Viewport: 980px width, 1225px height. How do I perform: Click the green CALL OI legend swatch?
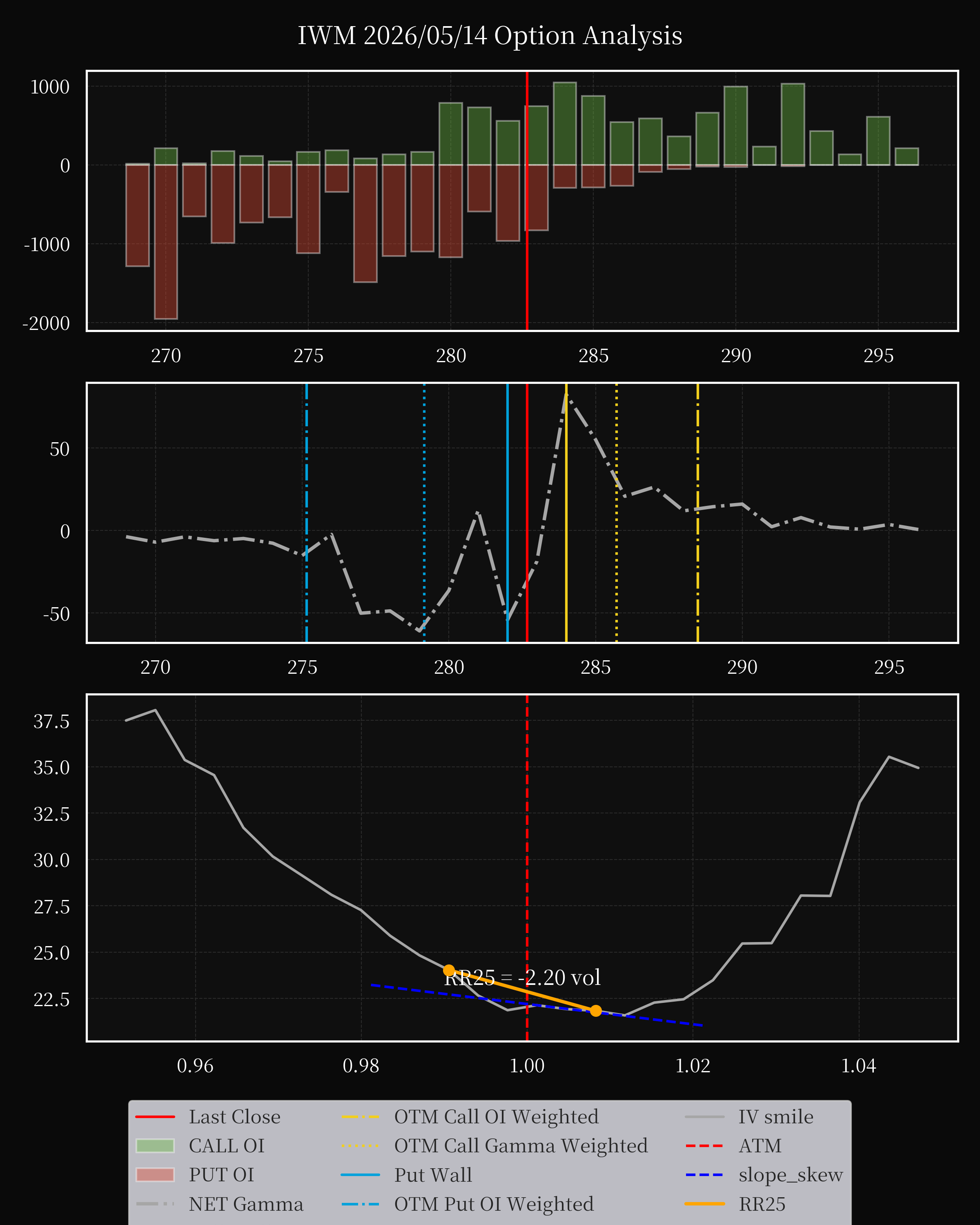(x=155, y=1146)
